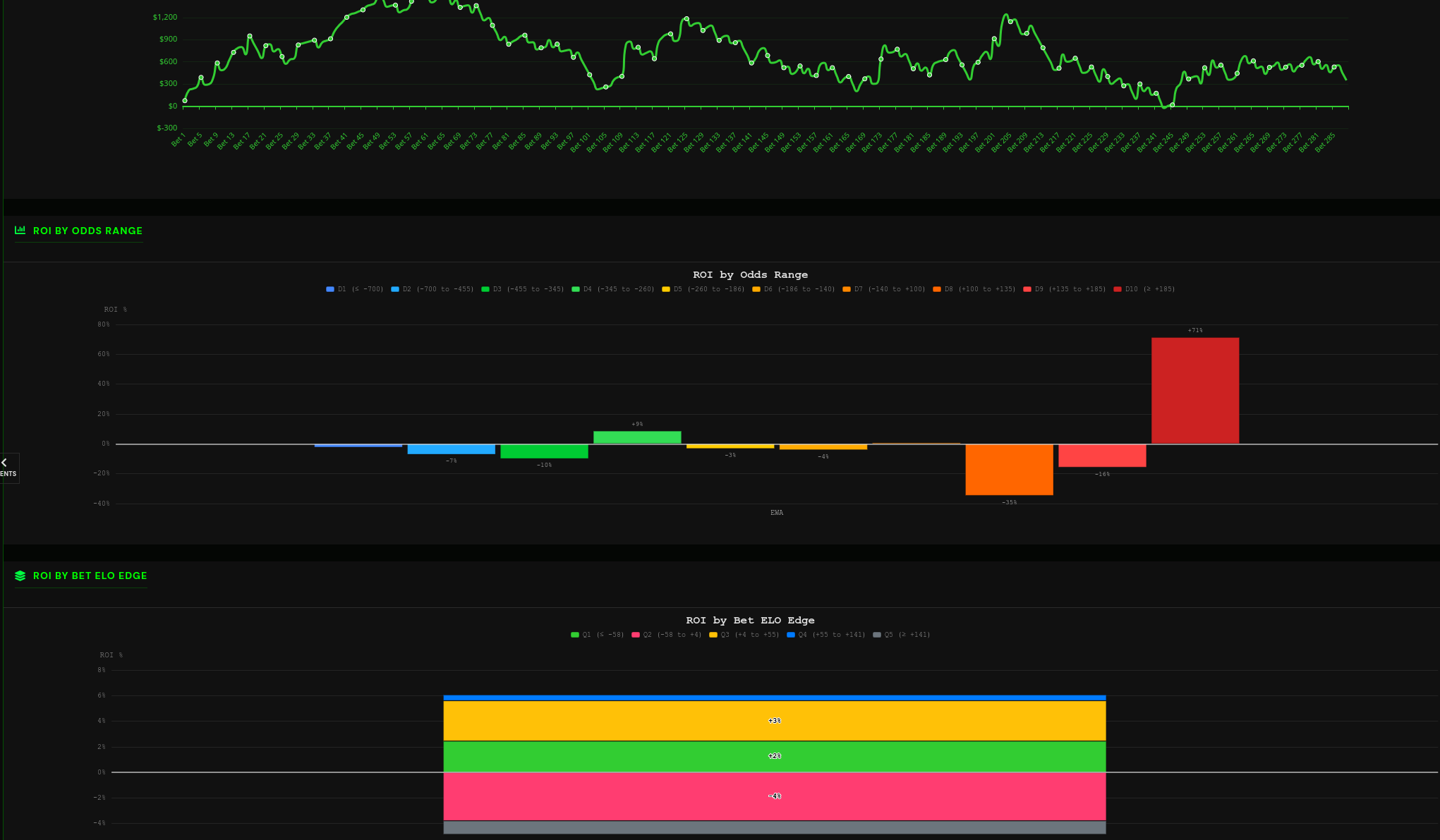Click the ROI BY BET ELO EDGE section heading
Viewport: 1440px width, 840px height.
coord(90,576)
